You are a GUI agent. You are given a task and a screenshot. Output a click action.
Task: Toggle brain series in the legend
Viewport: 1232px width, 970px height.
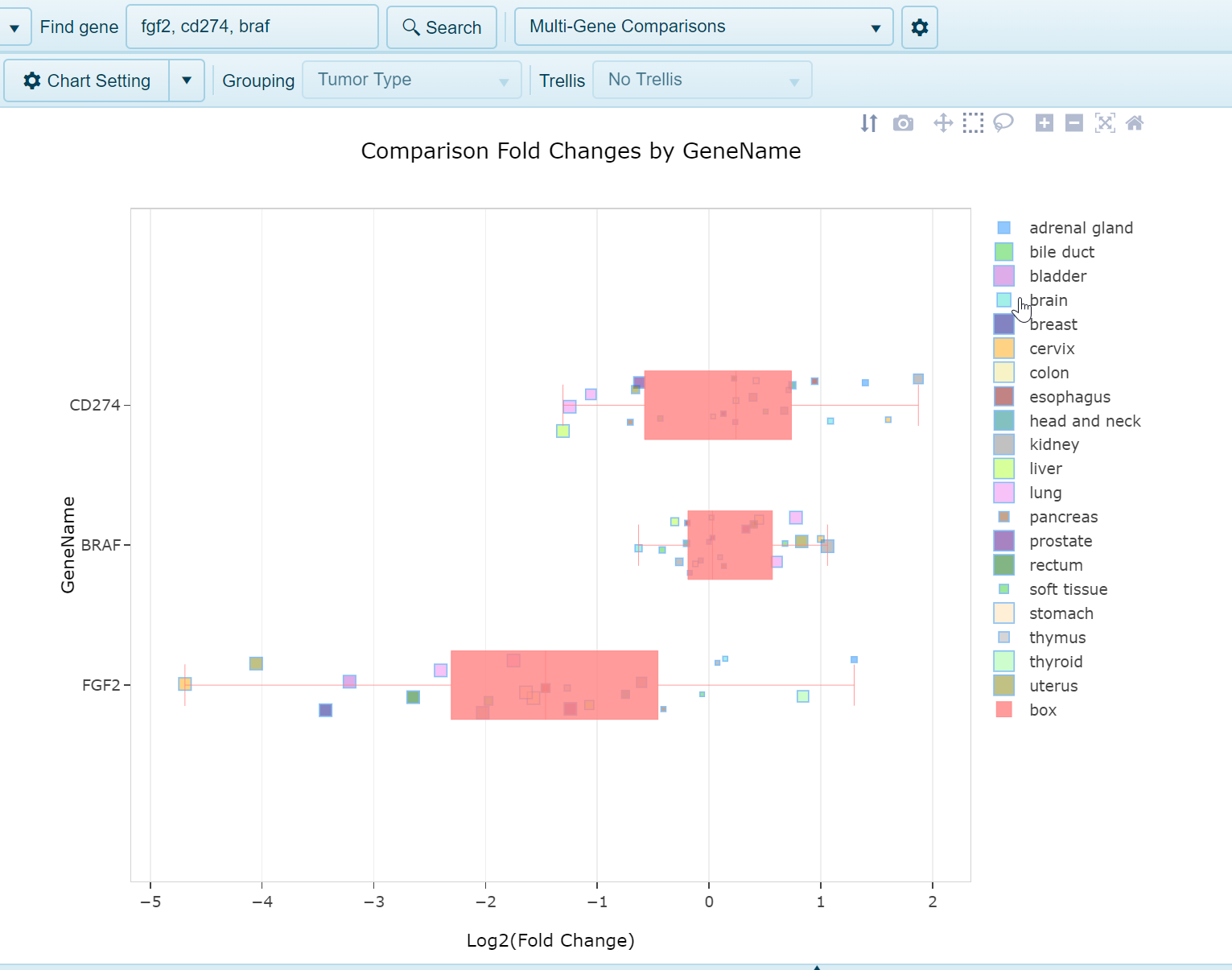(x=1048, y=300)
